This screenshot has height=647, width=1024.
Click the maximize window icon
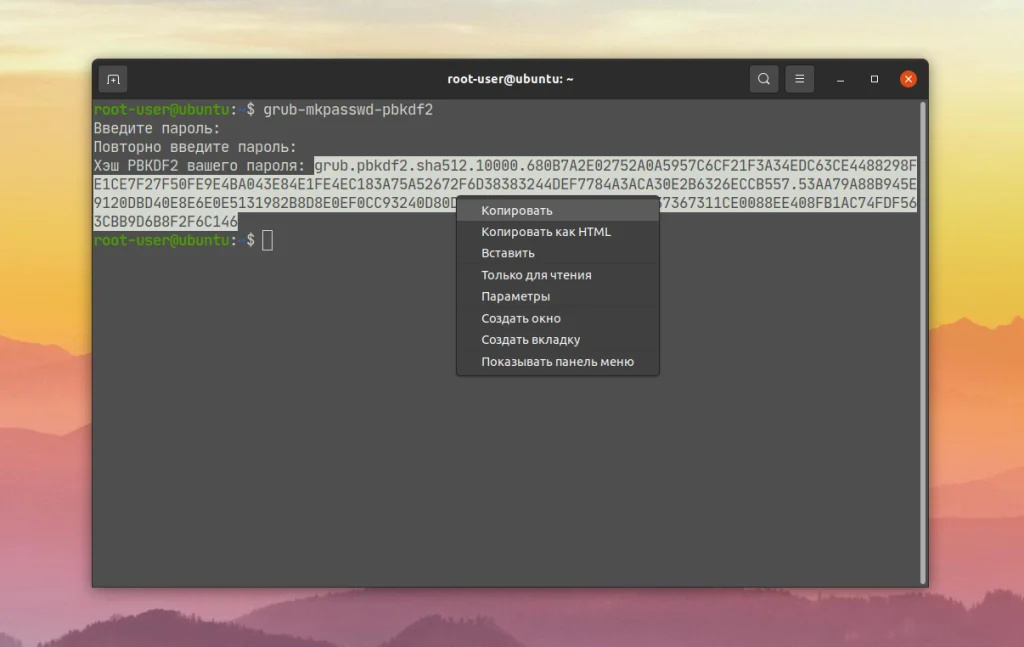point(874,78)
